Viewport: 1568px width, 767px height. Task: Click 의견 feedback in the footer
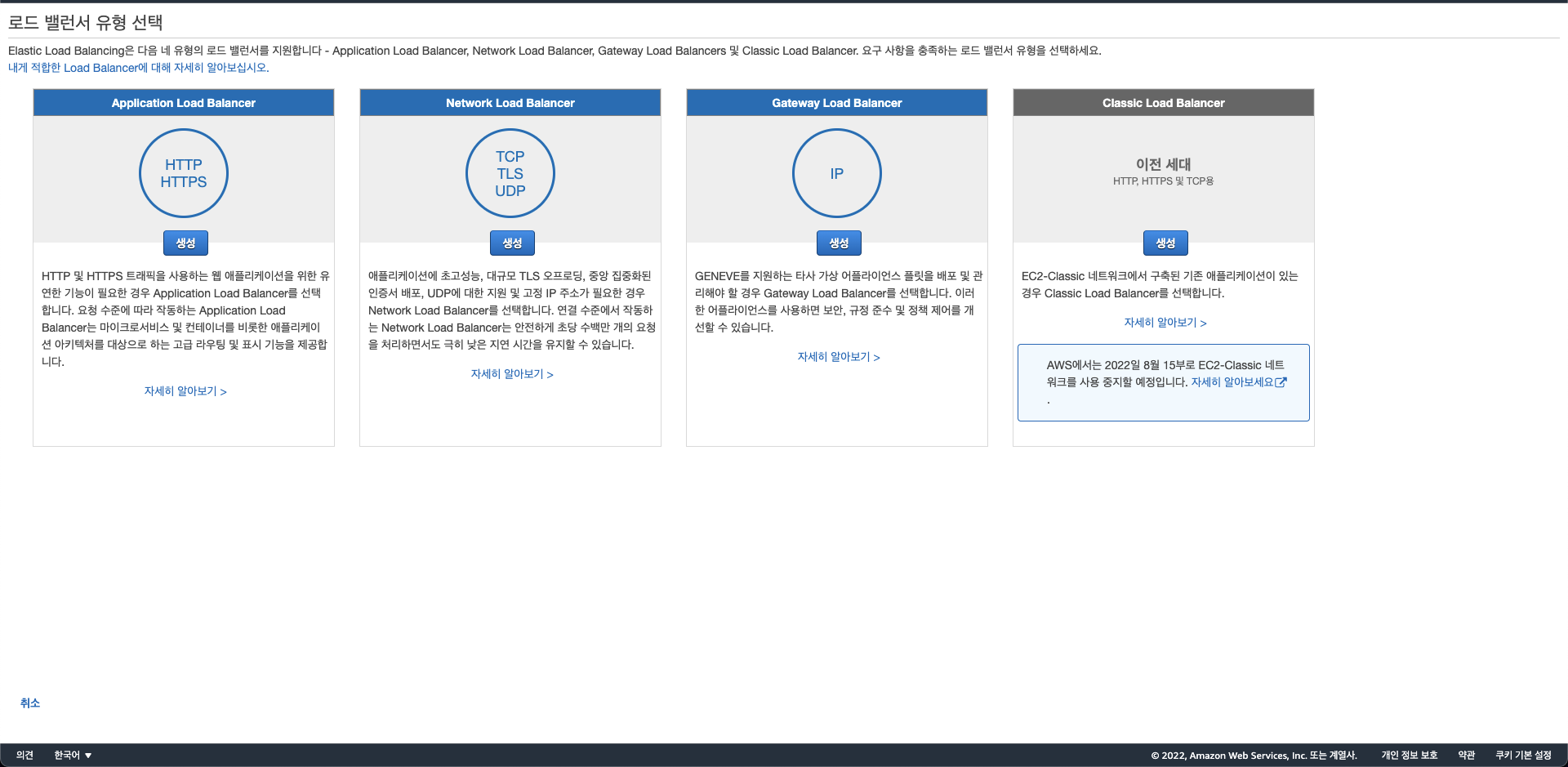pyautogui.click(x=24, y=756)
